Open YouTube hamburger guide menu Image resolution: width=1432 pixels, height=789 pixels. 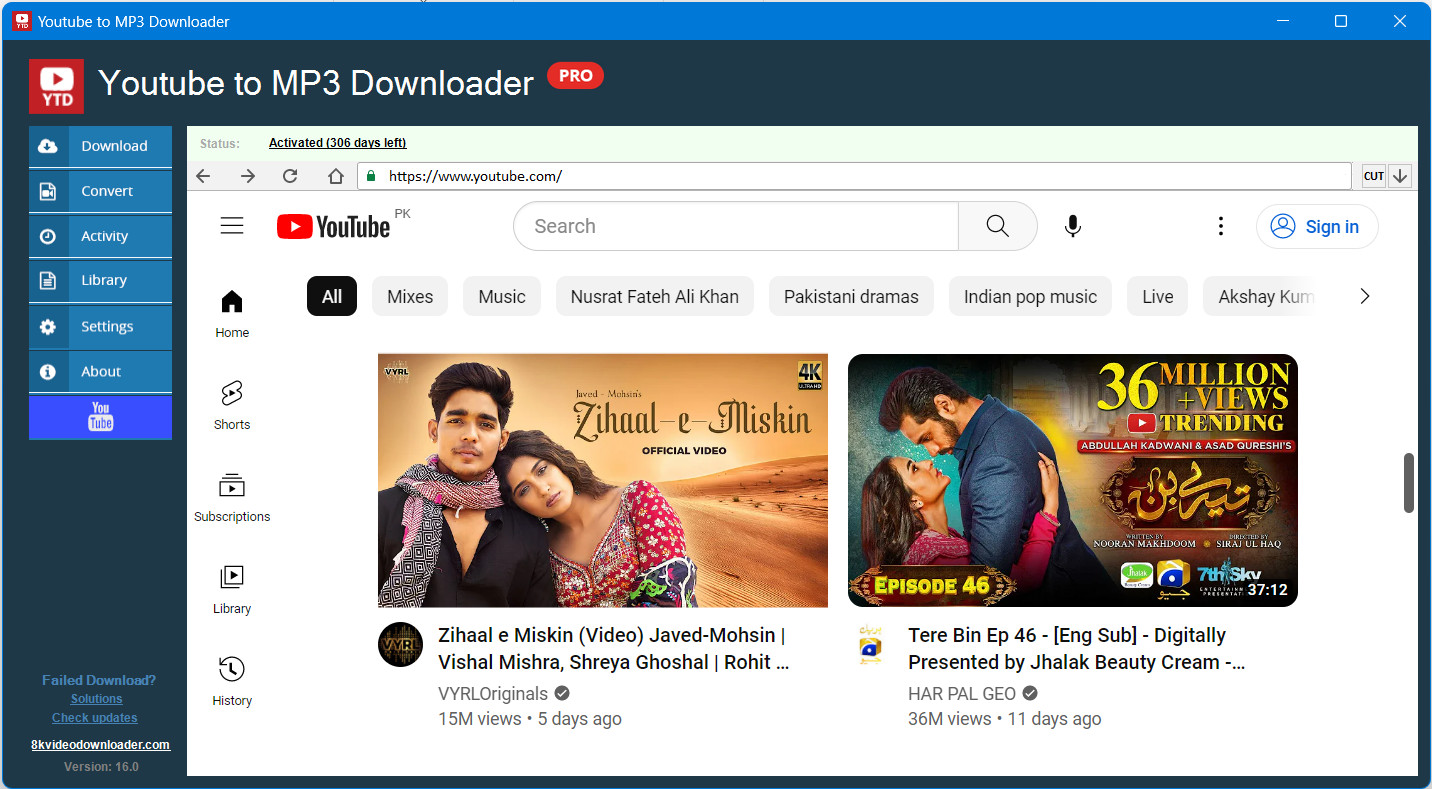point(232,226)
